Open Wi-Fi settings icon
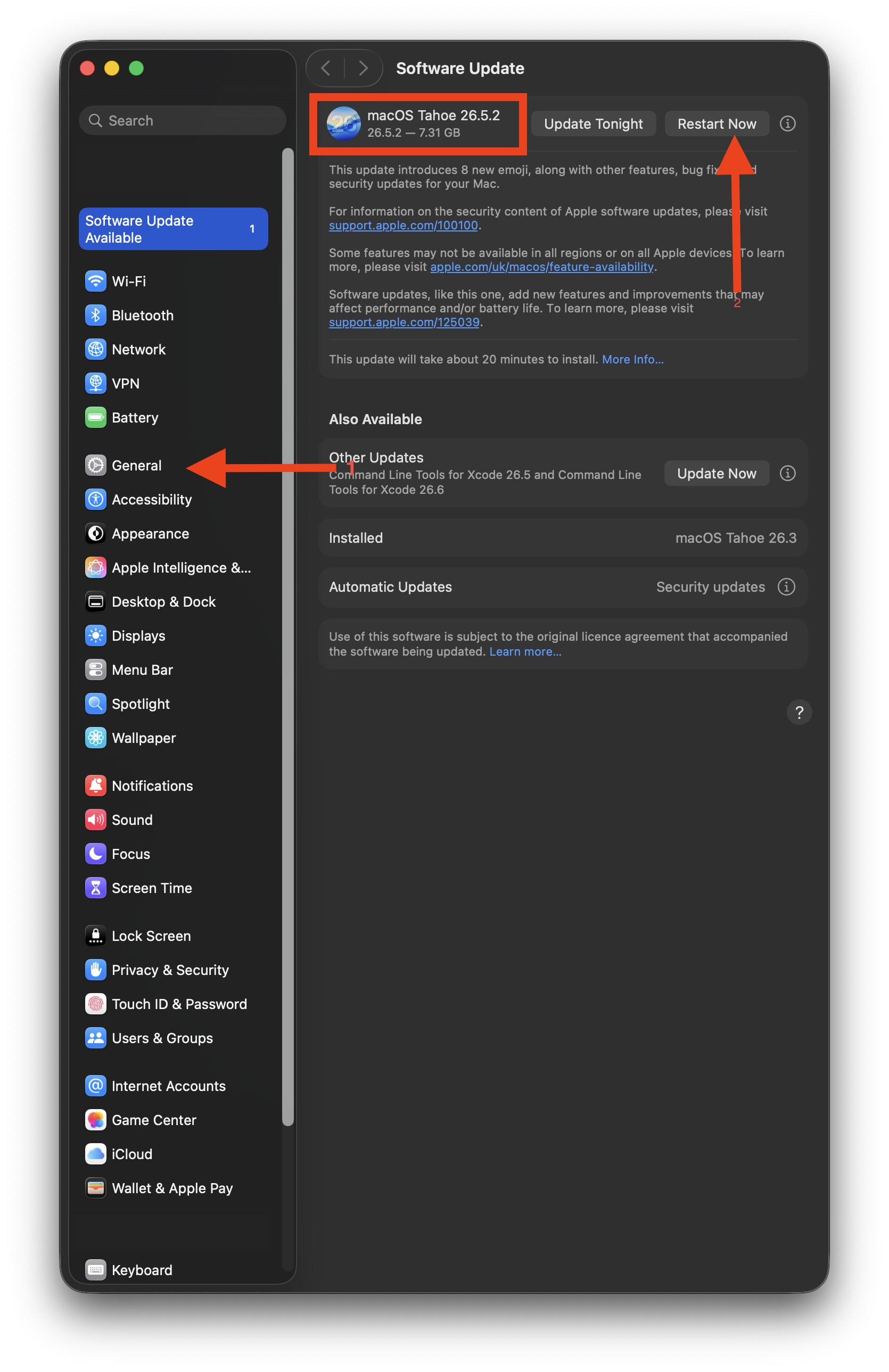The height and width of the screenshot is (1372, 889). [96, 282]
